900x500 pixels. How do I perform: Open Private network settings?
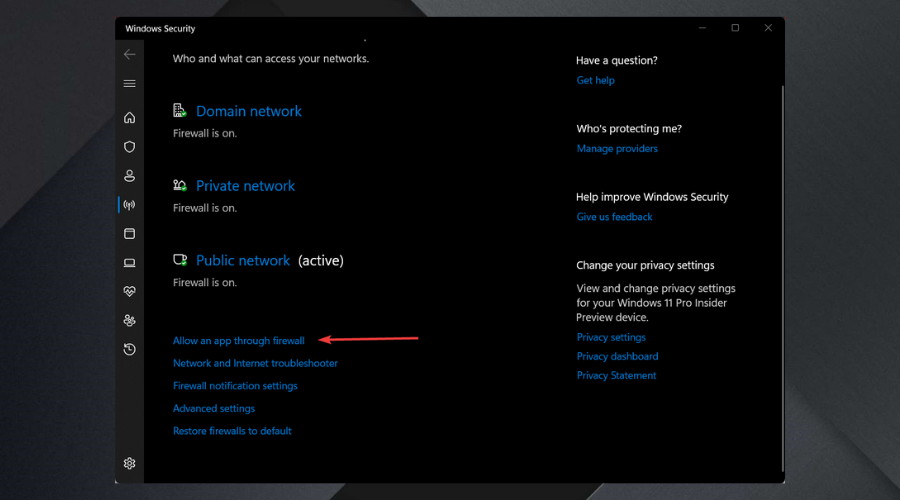(x=245, y=186)
